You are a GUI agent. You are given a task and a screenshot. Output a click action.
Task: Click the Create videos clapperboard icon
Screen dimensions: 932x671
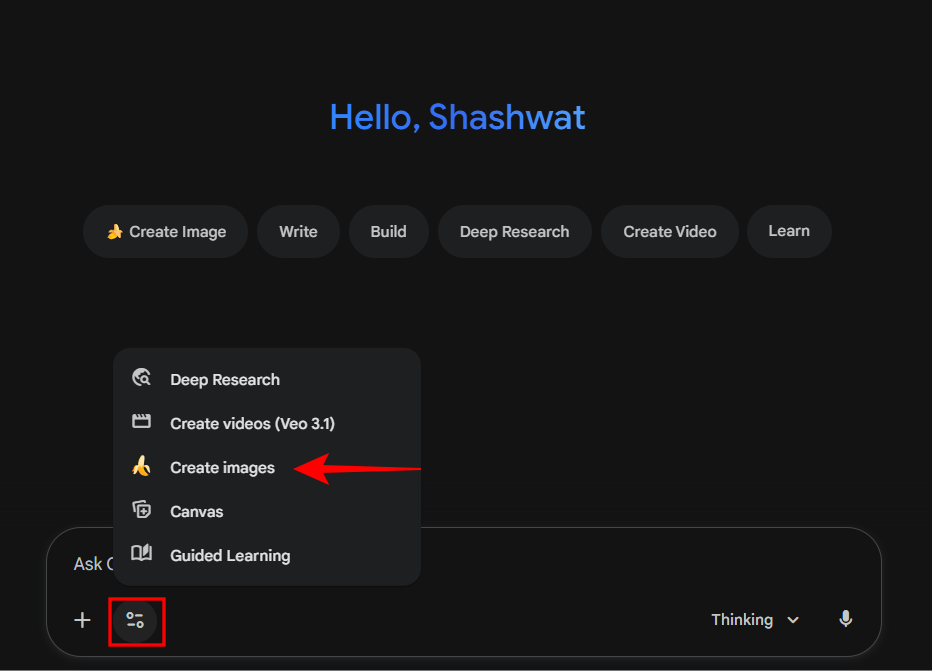[142, 422]
